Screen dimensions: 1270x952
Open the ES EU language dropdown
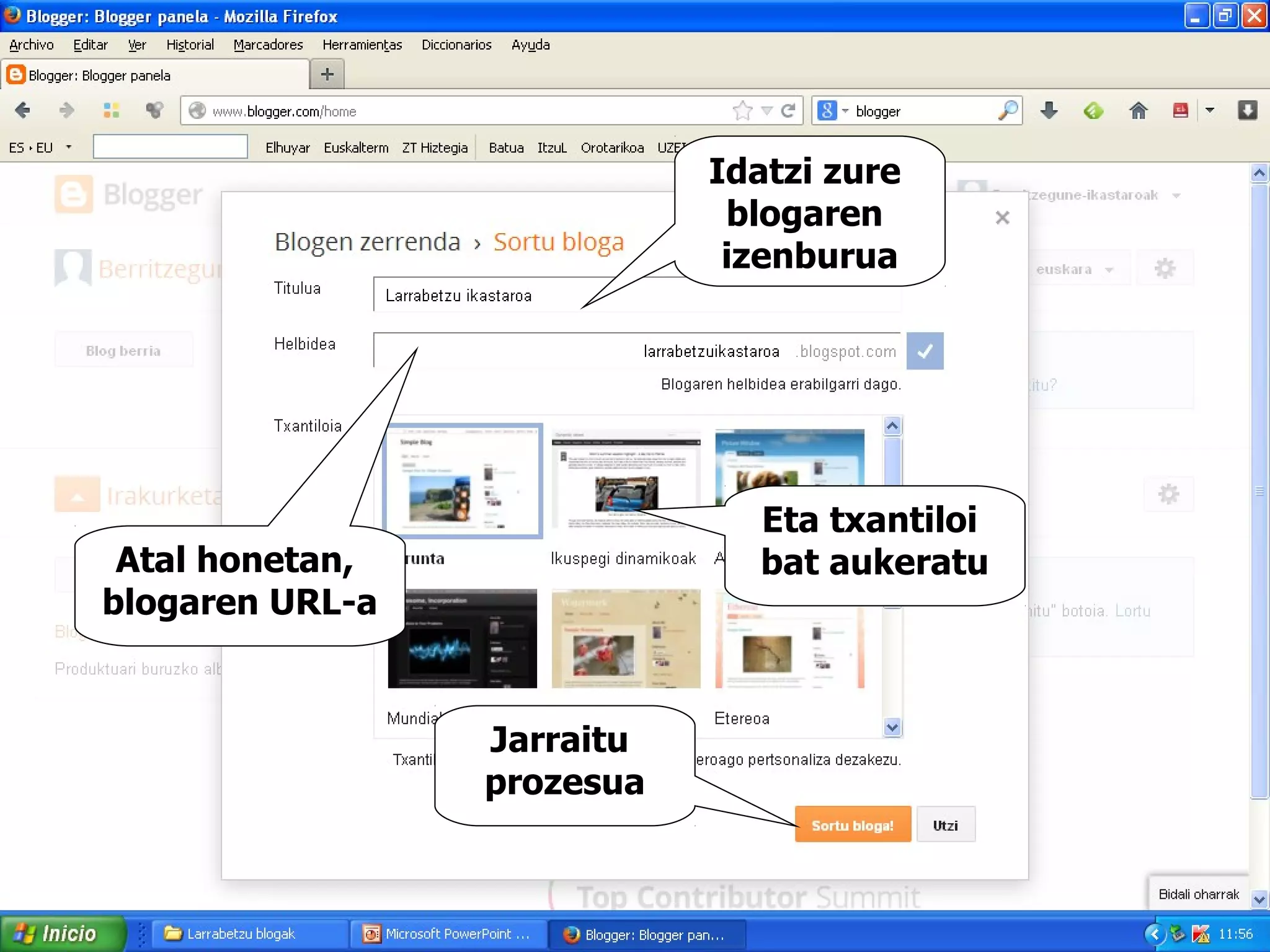tap(40, 148)
